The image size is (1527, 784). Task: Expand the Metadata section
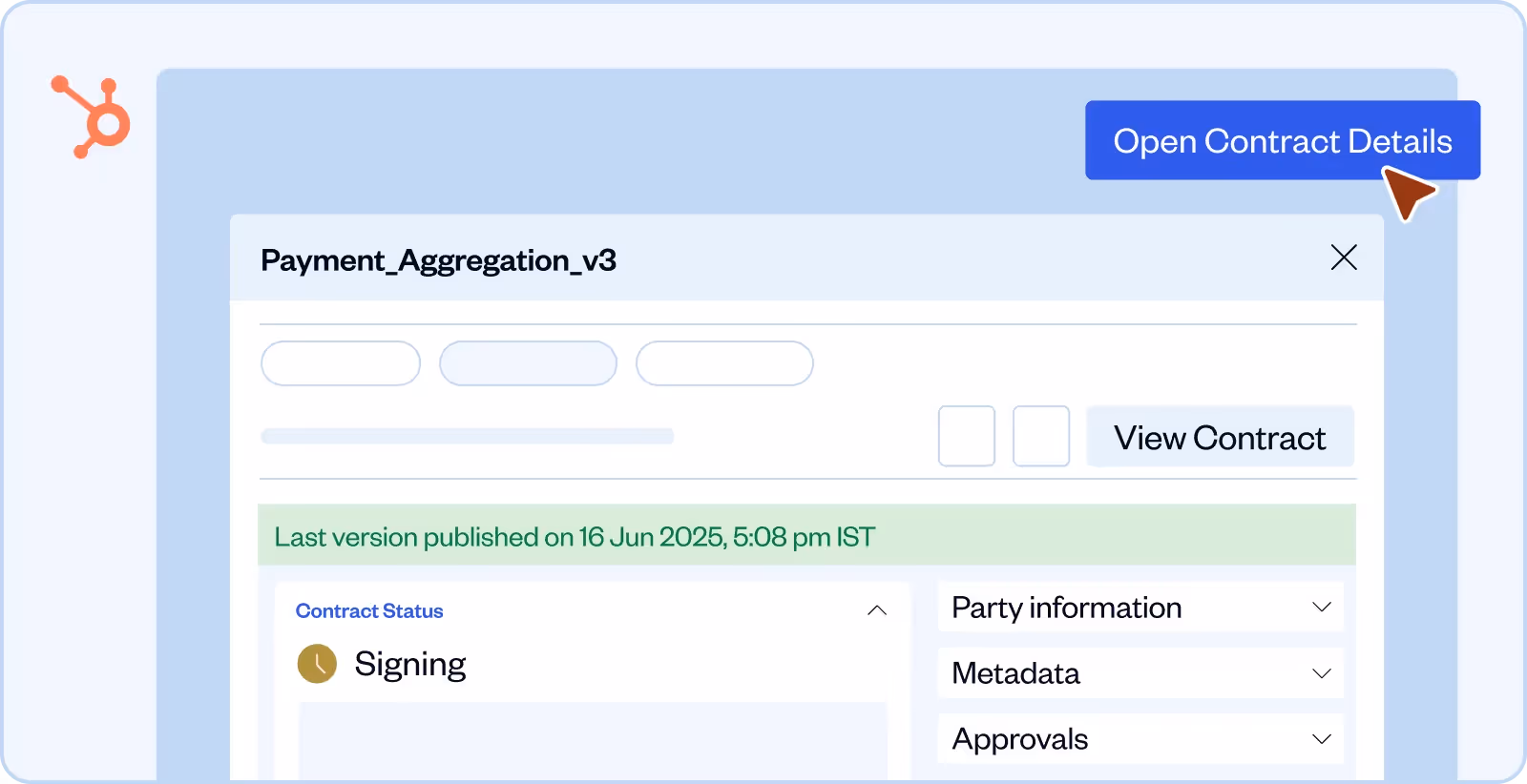(x=1321, y=672)
